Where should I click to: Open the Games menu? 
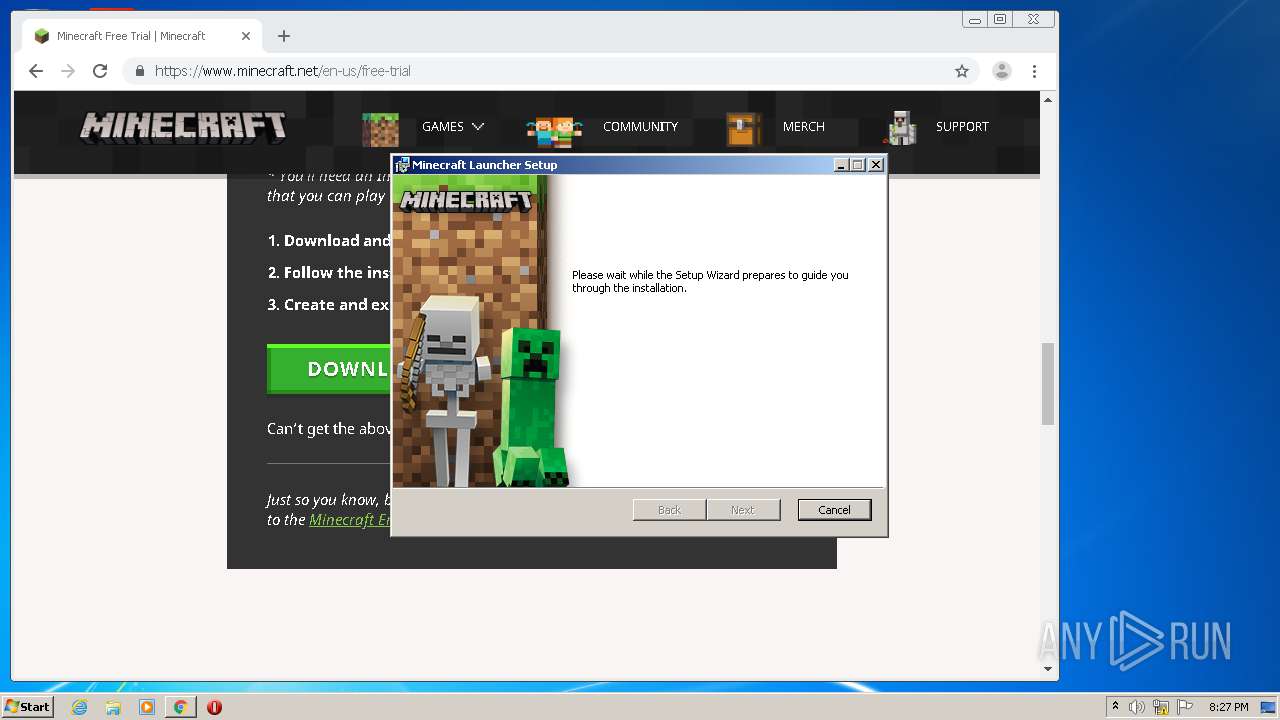click(x=443, y=127)
